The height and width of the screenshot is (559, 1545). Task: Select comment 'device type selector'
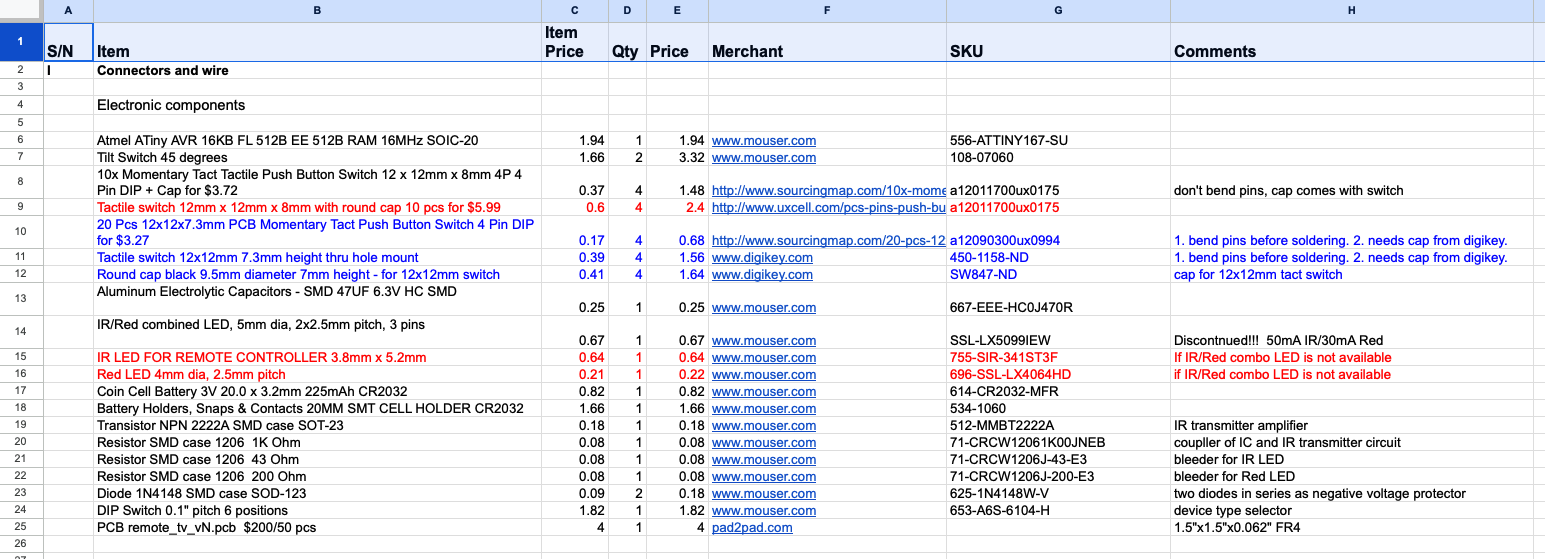(x=1351, y=511)
